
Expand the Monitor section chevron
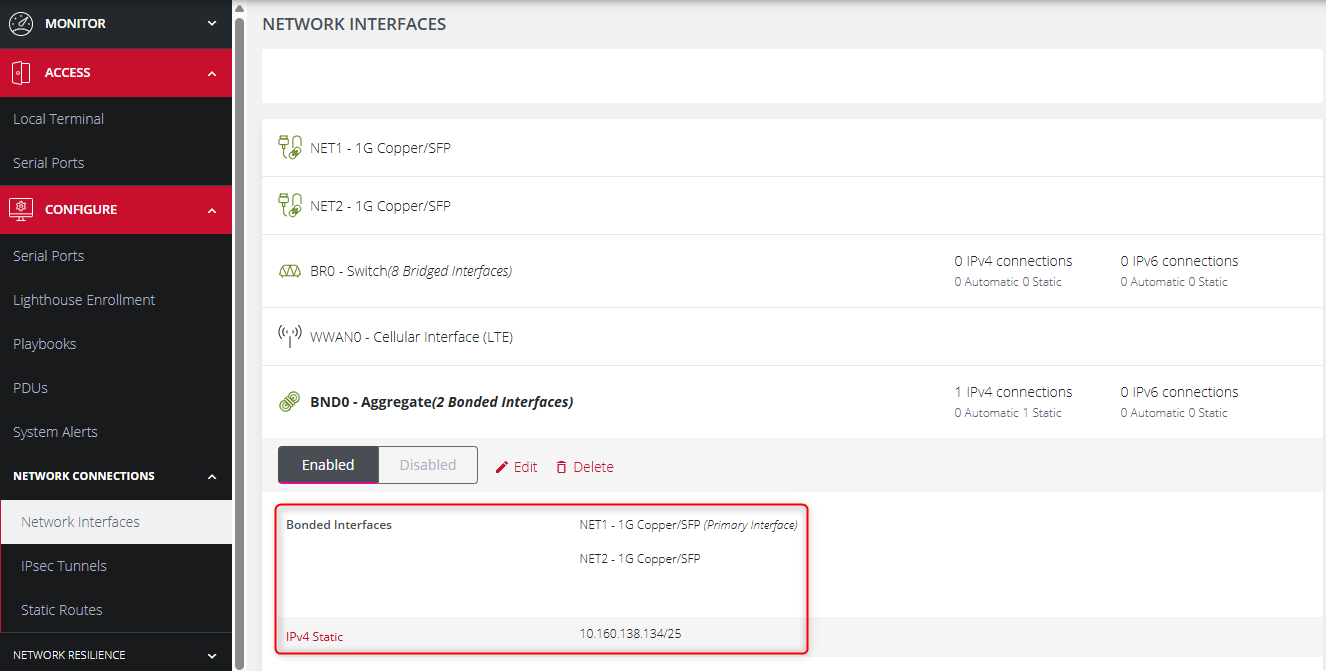pos(212,23)
